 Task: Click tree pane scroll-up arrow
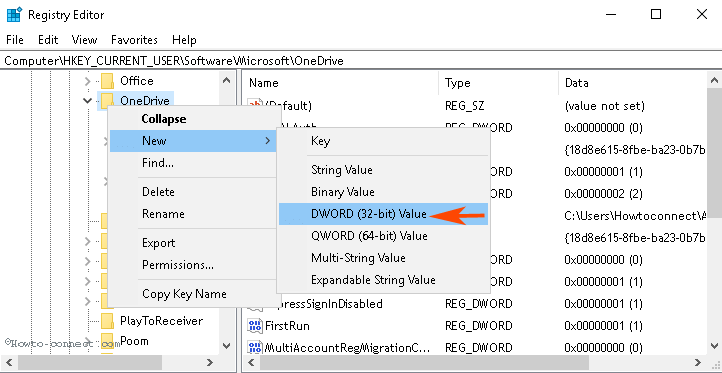pyautogui.click(x=226, y=81)
